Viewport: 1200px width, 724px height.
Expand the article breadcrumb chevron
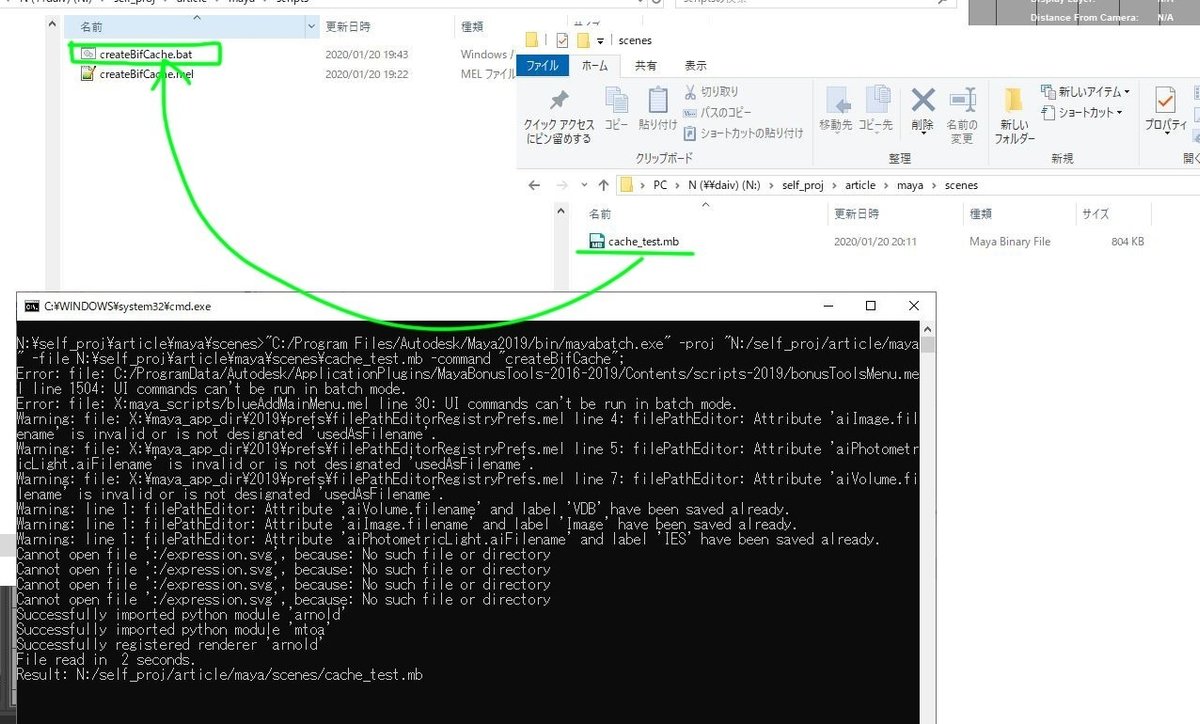pyautogui.click(x=885, y=185)
